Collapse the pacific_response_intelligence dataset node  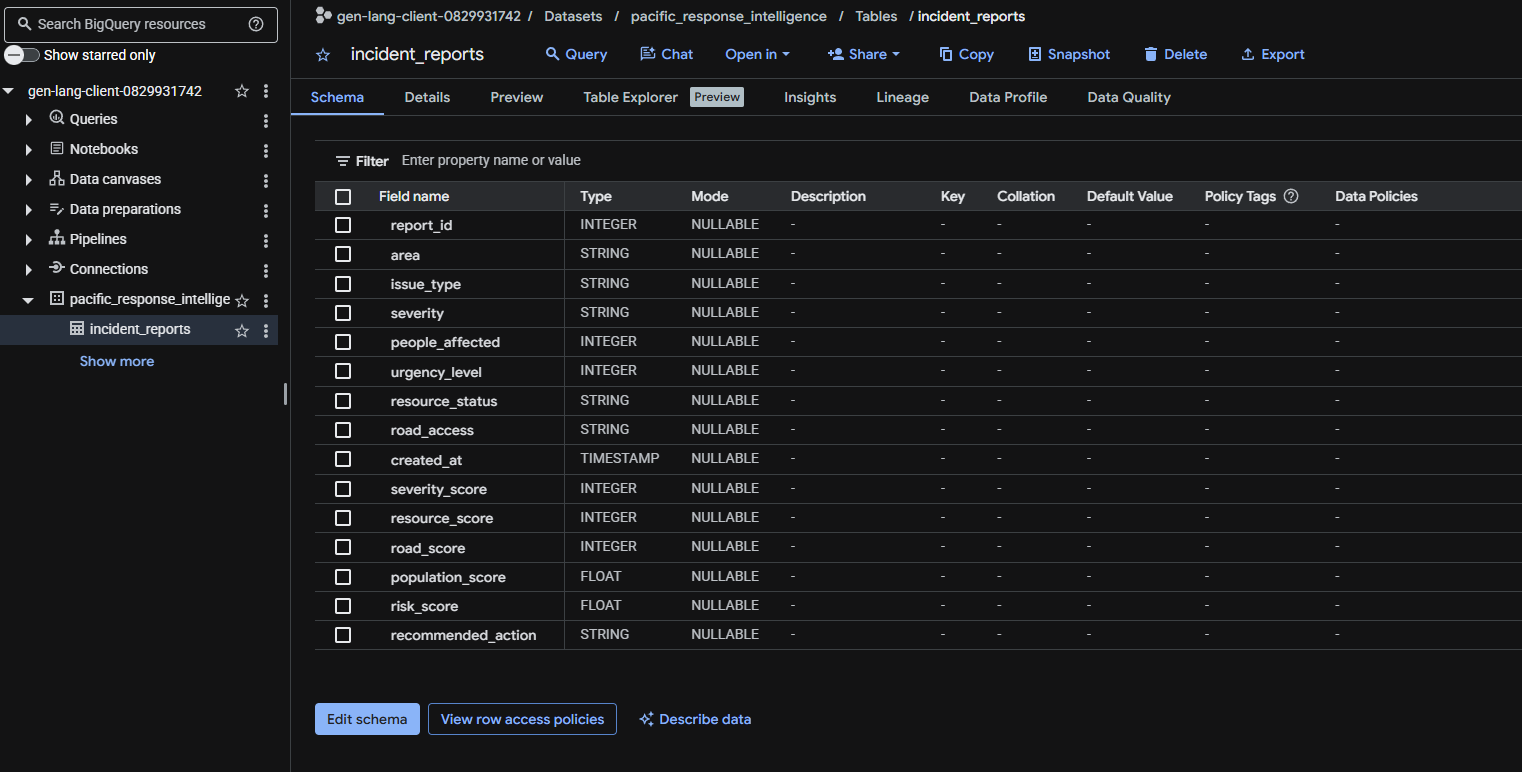(29, 300)
